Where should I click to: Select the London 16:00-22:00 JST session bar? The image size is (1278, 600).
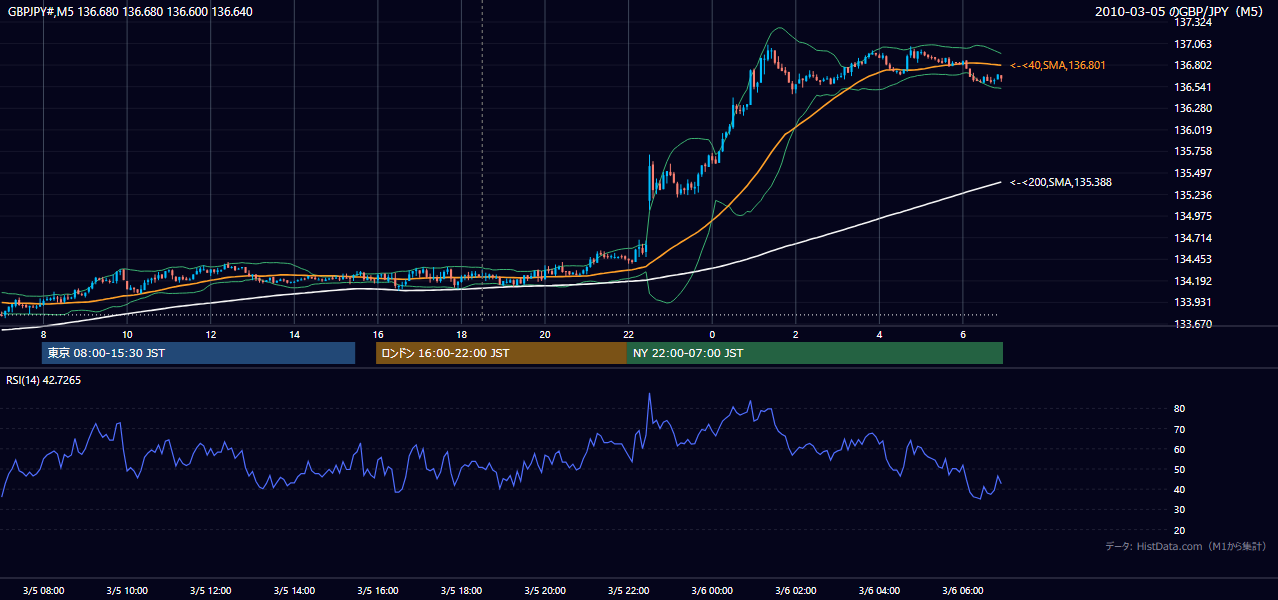(x=501, y=353)
